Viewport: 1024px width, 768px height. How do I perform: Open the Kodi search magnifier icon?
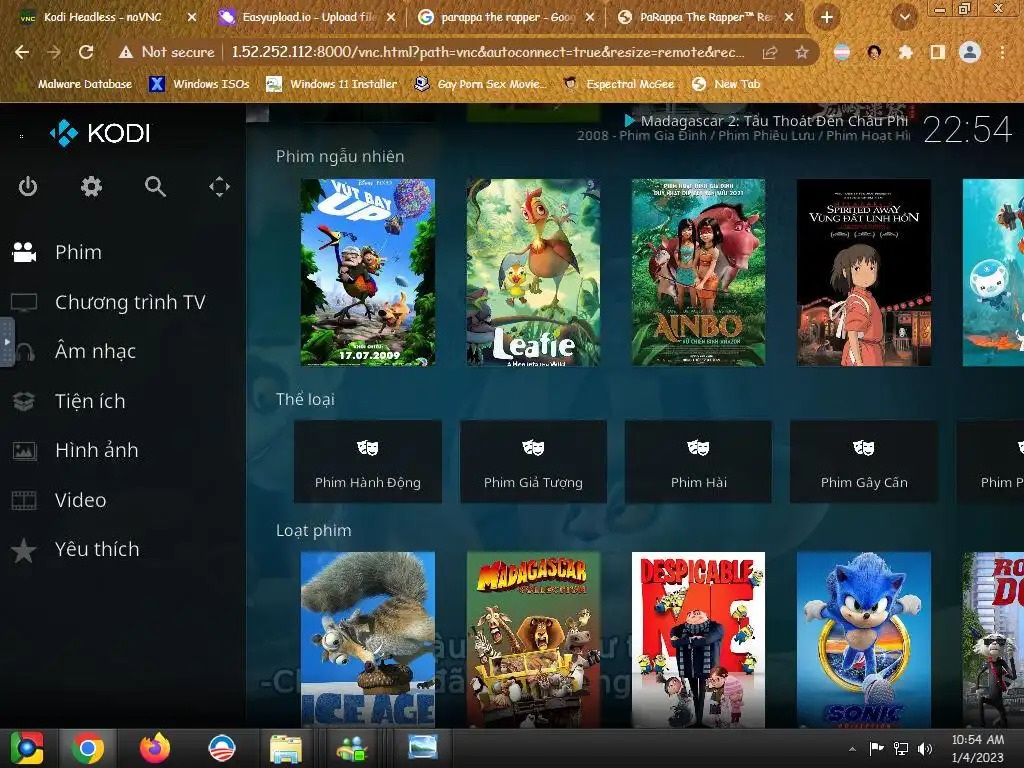click(x=155, y=187)
